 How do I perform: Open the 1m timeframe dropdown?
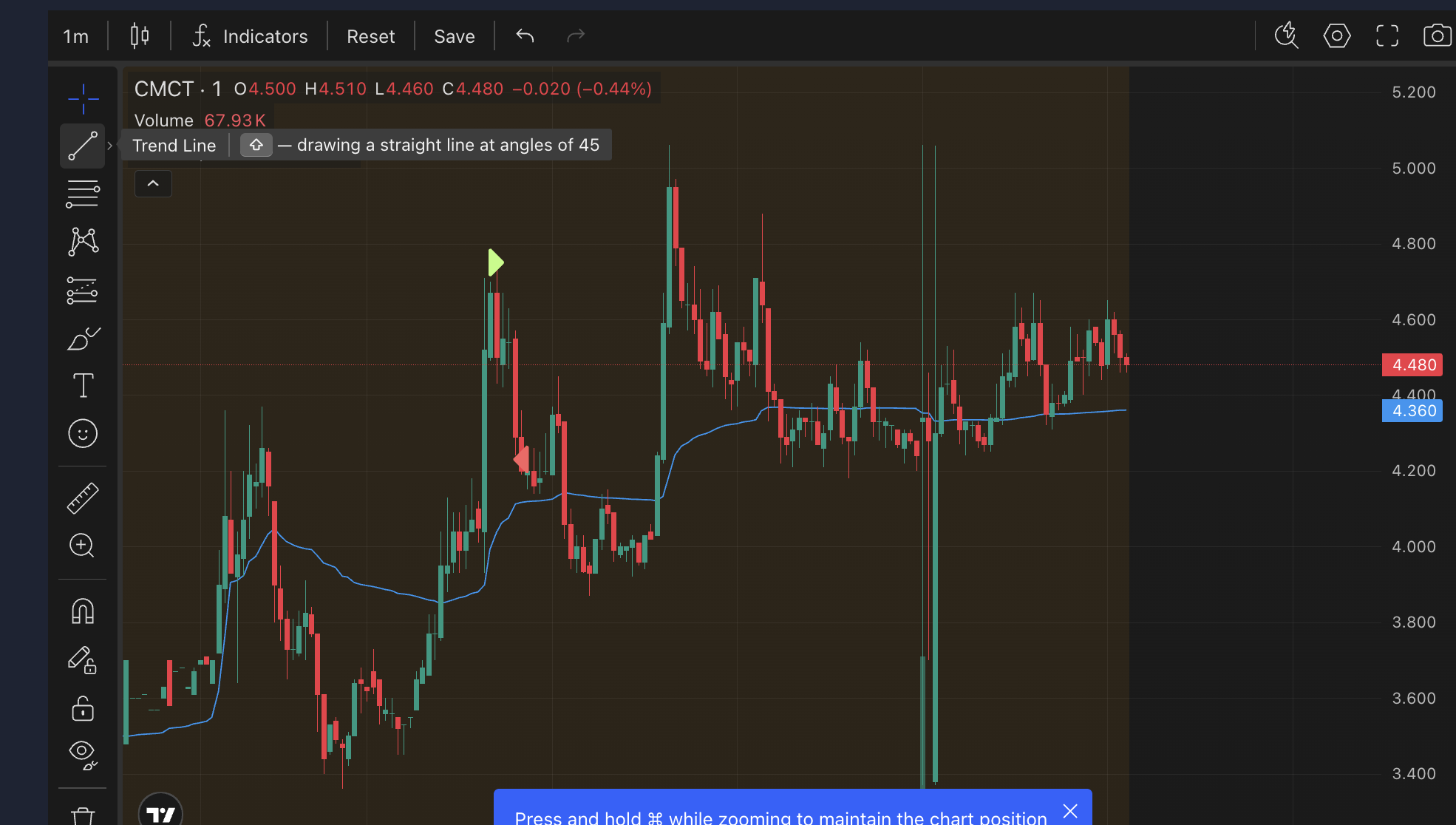75,36
